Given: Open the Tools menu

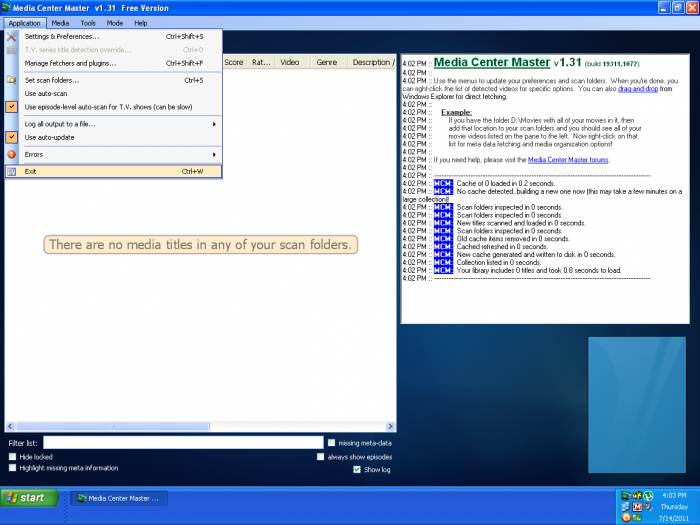Looking at the screenshot, I should [x=88, y=23].
